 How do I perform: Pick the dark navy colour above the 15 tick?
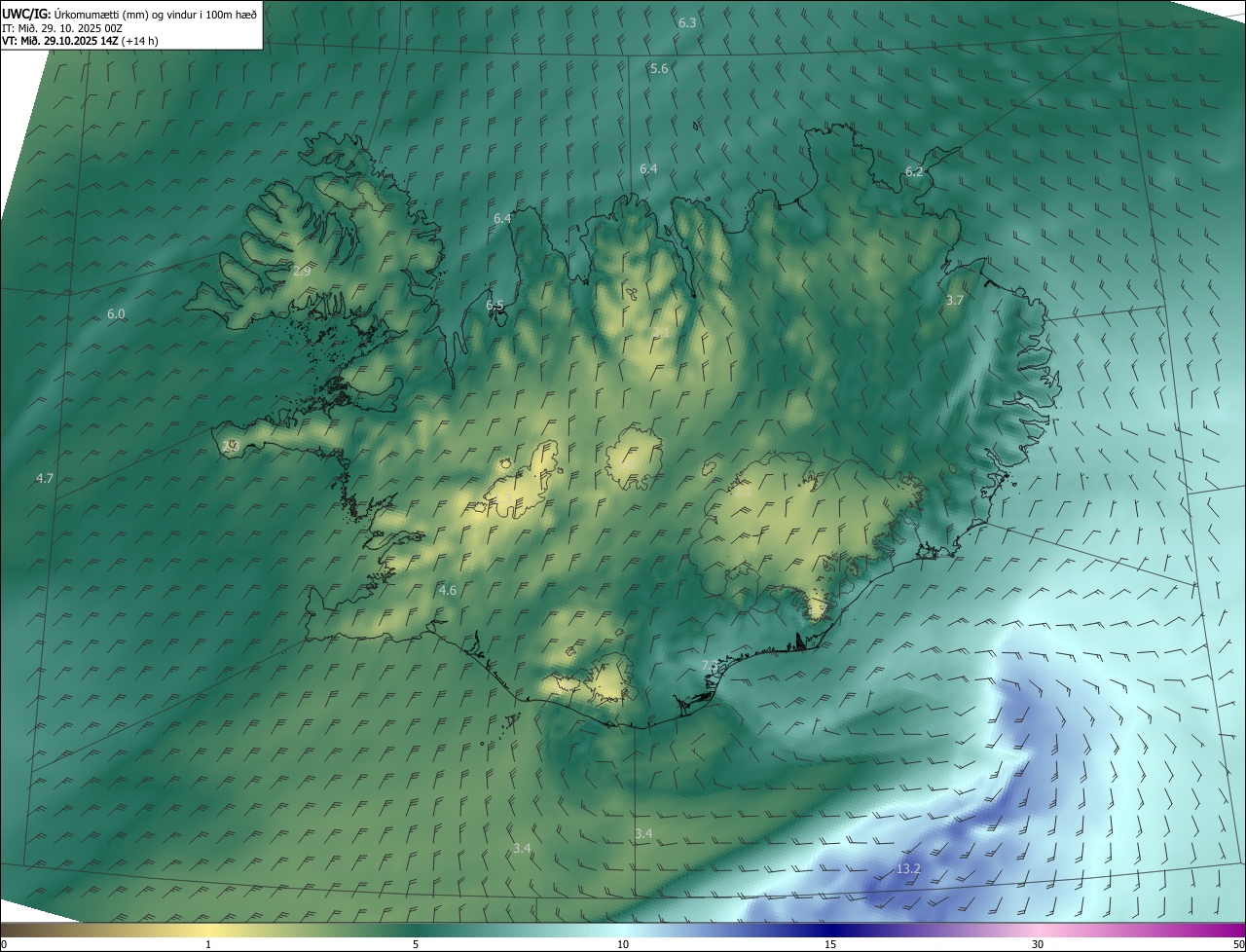(830, 930)
